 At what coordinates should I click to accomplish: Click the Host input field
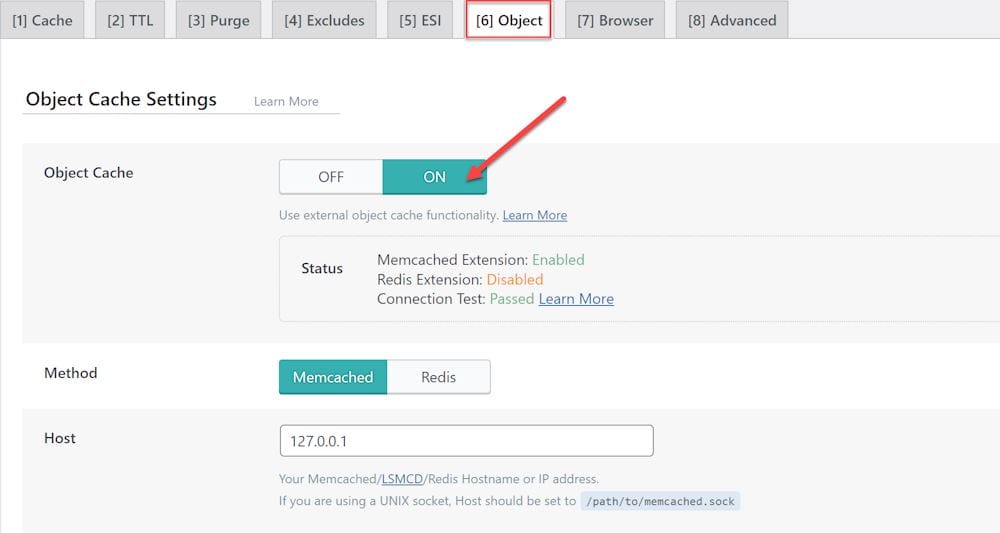click(x=466, y=441)
